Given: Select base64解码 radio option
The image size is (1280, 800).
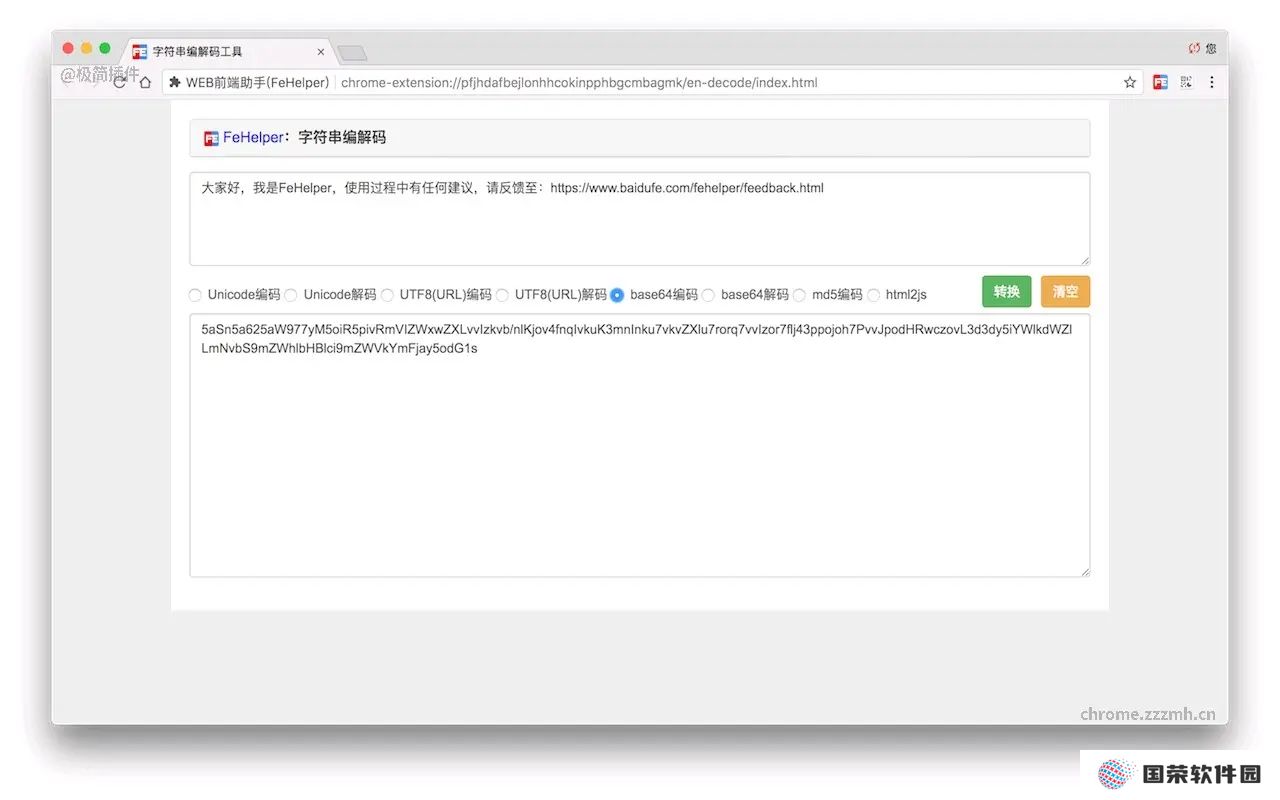Looking at the screenshot, I should click(708, 295).
